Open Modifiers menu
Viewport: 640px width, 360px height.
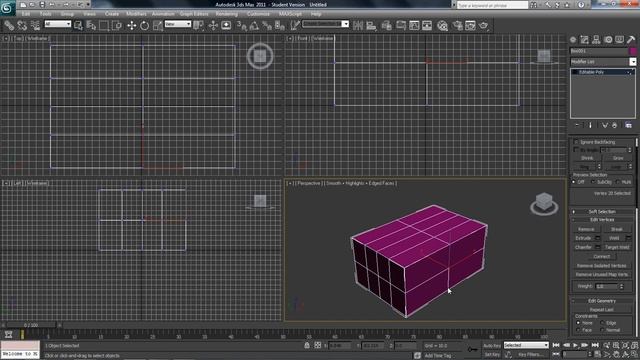click(136, 14)
